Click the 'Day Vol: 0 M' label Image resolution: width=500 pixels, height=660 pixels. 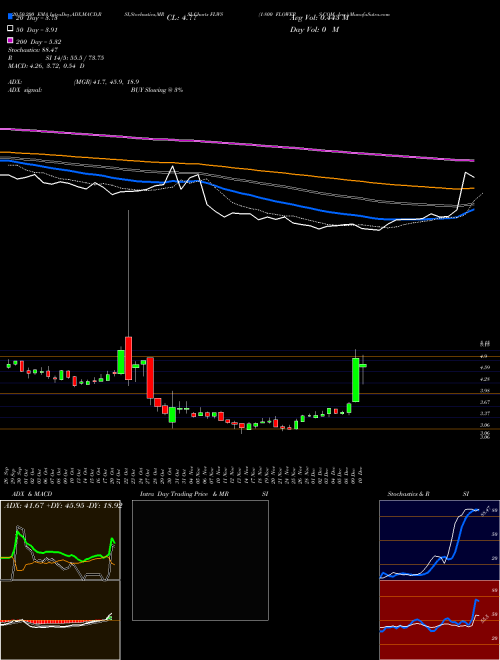pyautogui.click(x=315, y=29)
